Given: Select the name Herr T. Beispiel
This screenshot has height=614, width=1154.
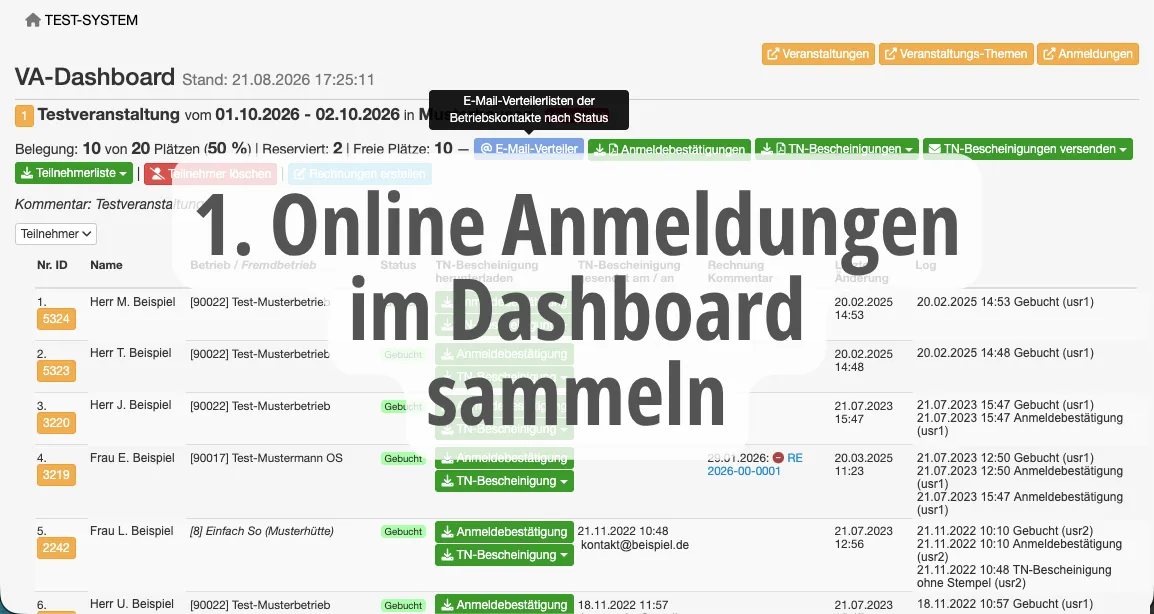Looking at the screenshot, I should pyautogui.click(x=130, y=353).
